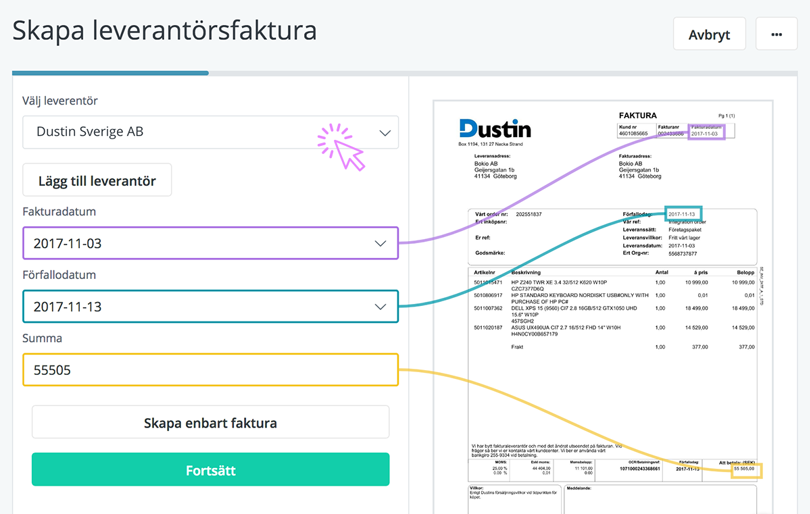This screenshot has width=810, height=514.
Task: Click the teal highlighted due date on preview
Action: click(x=684, y=214)
